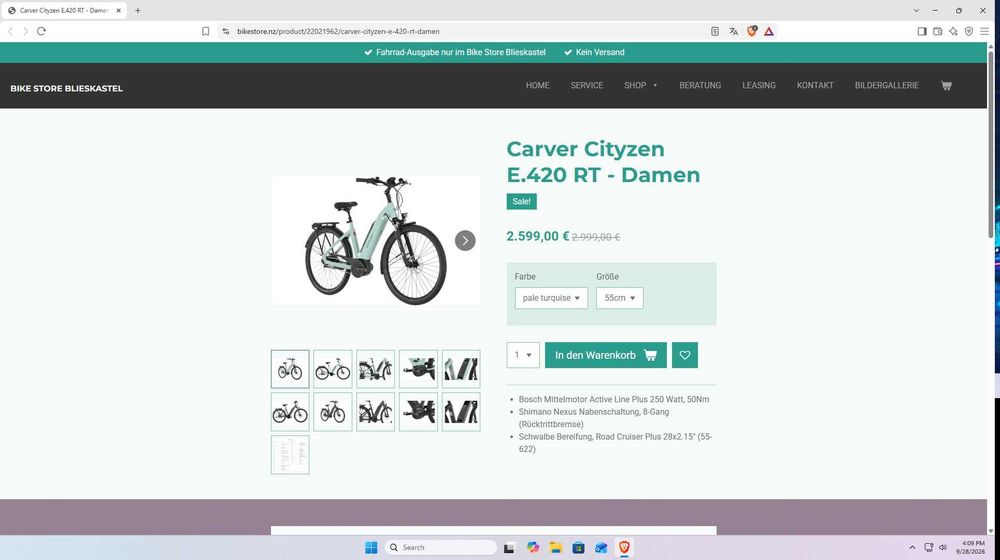Open browser sidebar panel icon

pyautogui.click(x=922, y=31)
